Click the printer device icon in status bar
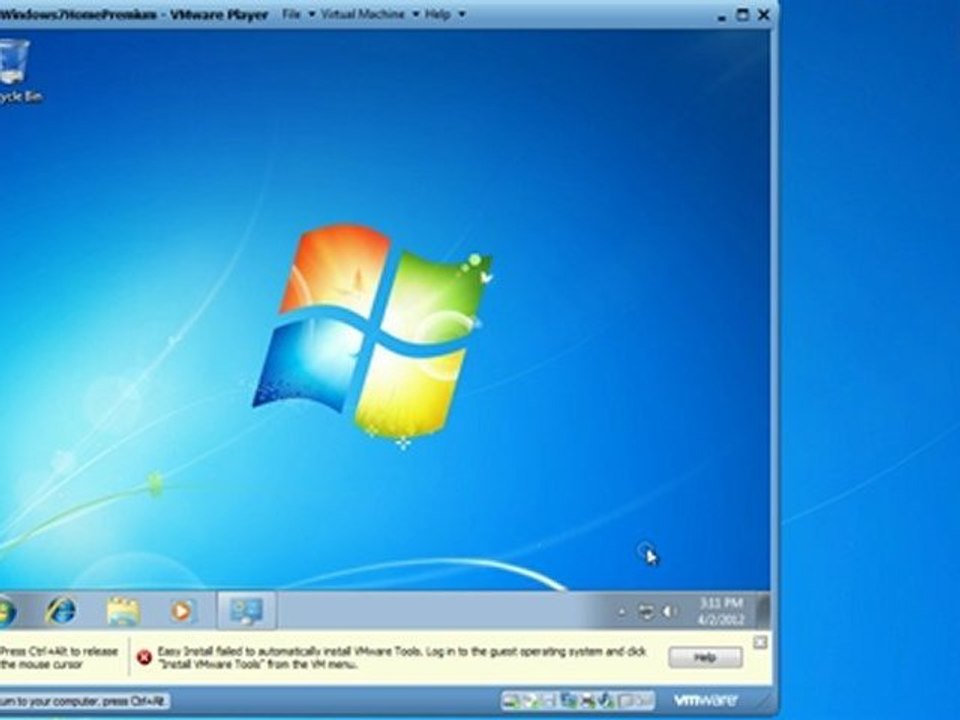This screenshot has width=960, height=720. pyautogui.click(x=587, y=700)
